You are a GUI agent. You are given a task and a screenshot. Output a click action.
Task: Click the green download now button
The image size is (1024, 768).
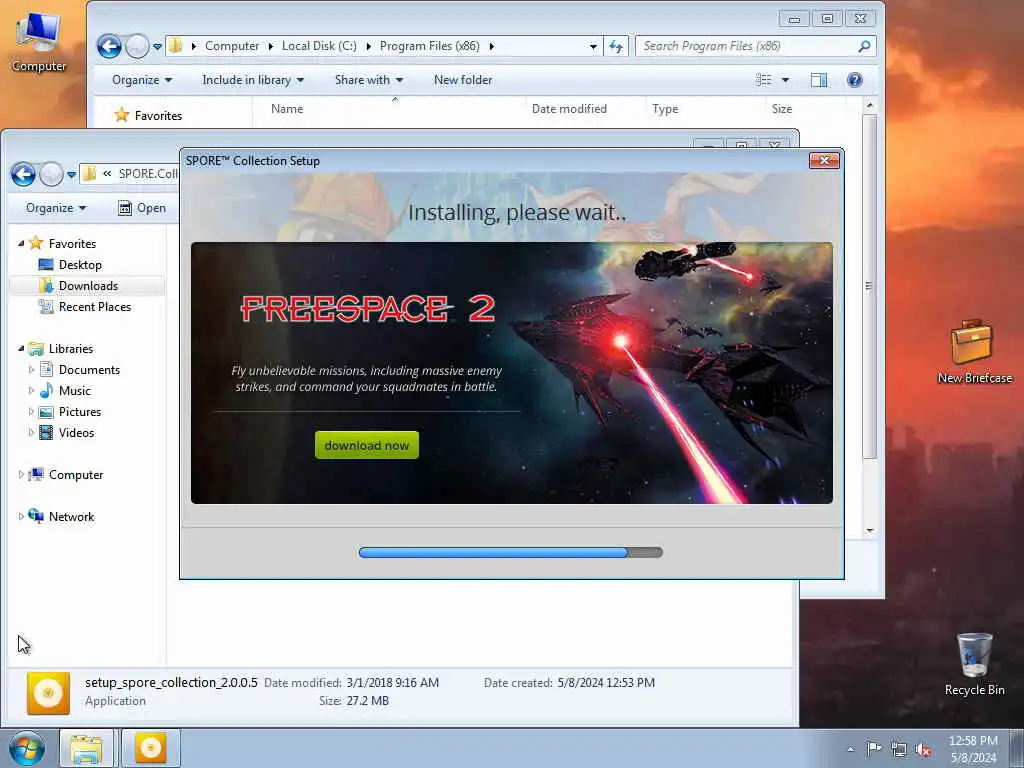[366, 445]
